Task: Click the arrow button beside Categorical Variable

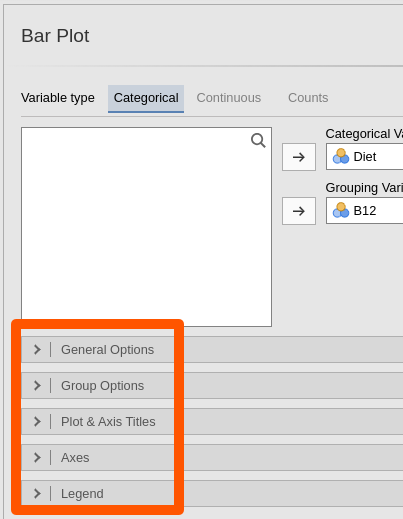Action: tap(299, 157)
